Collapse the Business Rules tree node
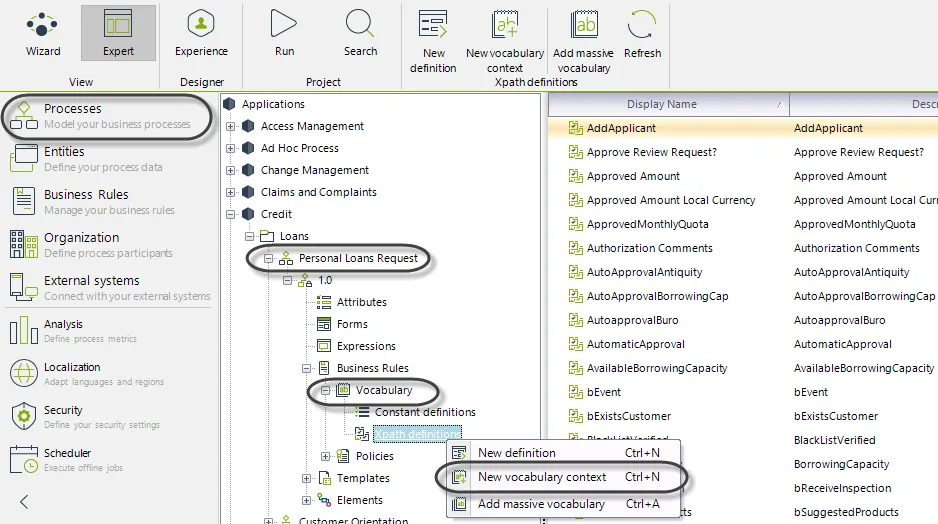The image size is (938, 524). click(306, 368)
